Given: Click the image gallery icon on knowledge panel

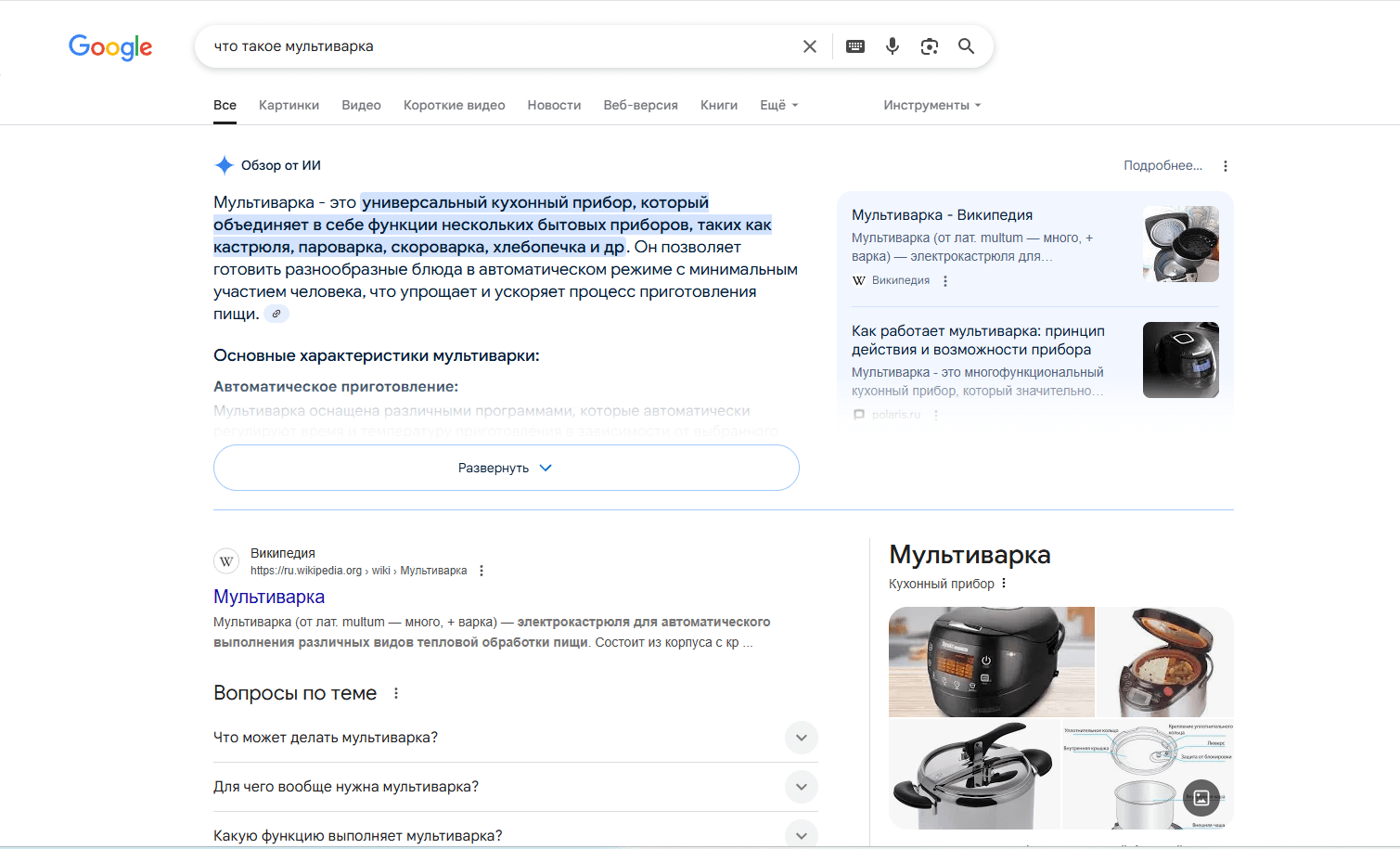Looking at the screenshot, I should pos(1201,798).
